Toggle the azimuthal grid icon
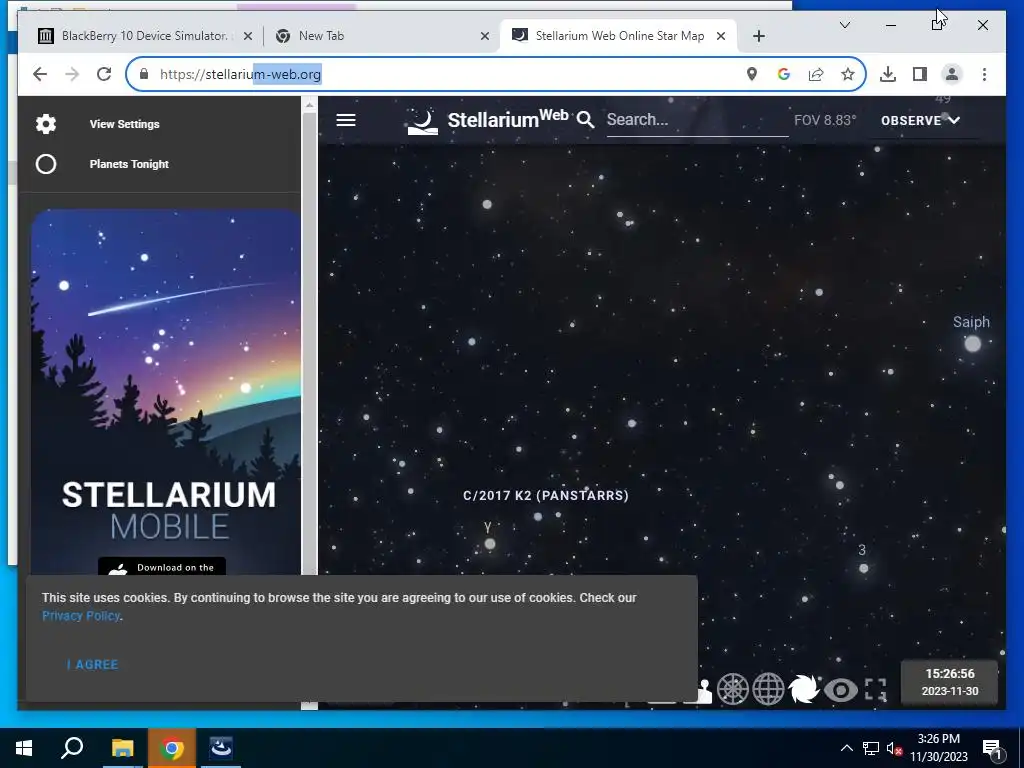This screenshot has height=768, width=1024. [733, 689]
